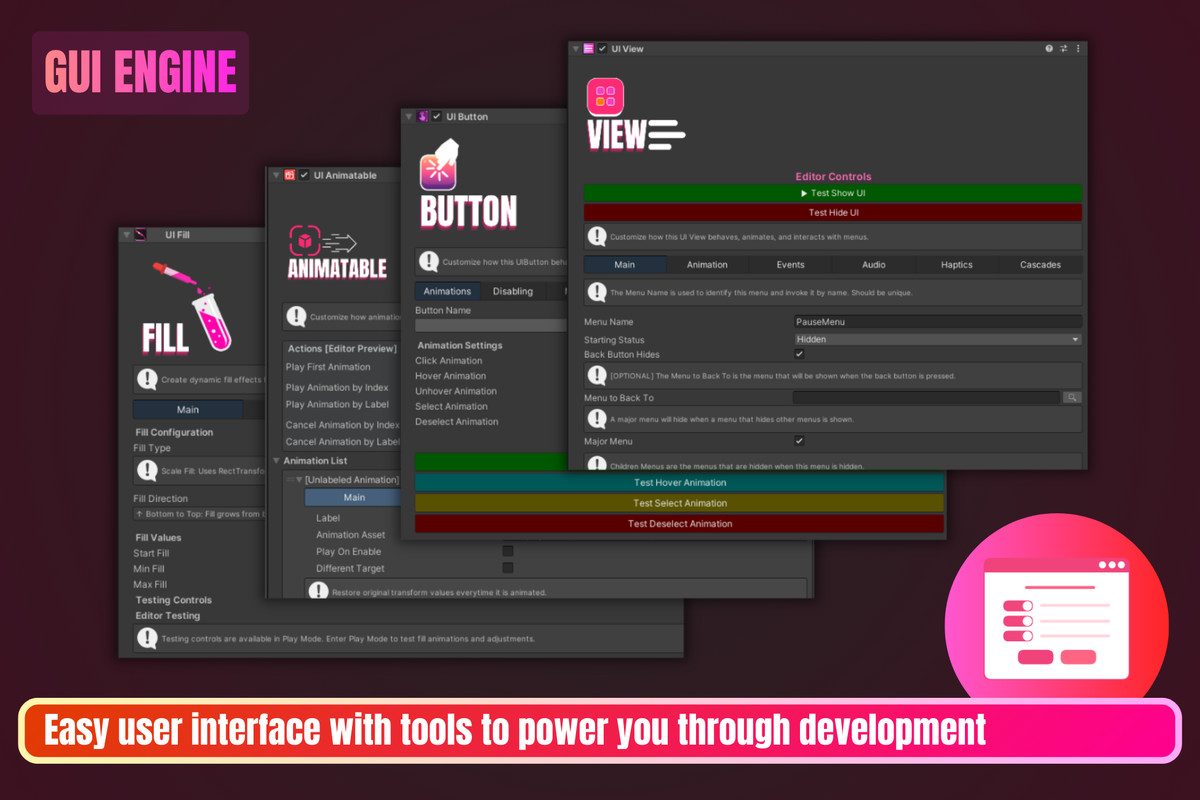Click the UI View script icon in header

click(589, 48)
